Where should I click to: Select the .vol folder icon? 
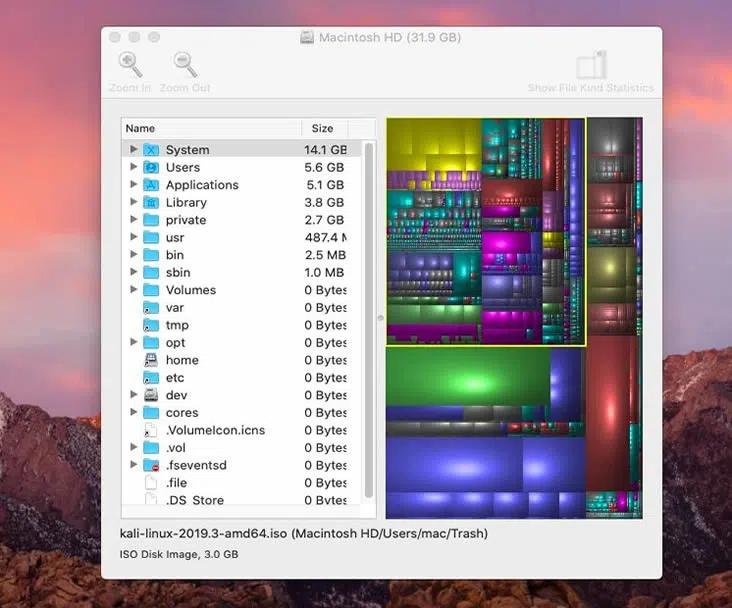point(151,447)
